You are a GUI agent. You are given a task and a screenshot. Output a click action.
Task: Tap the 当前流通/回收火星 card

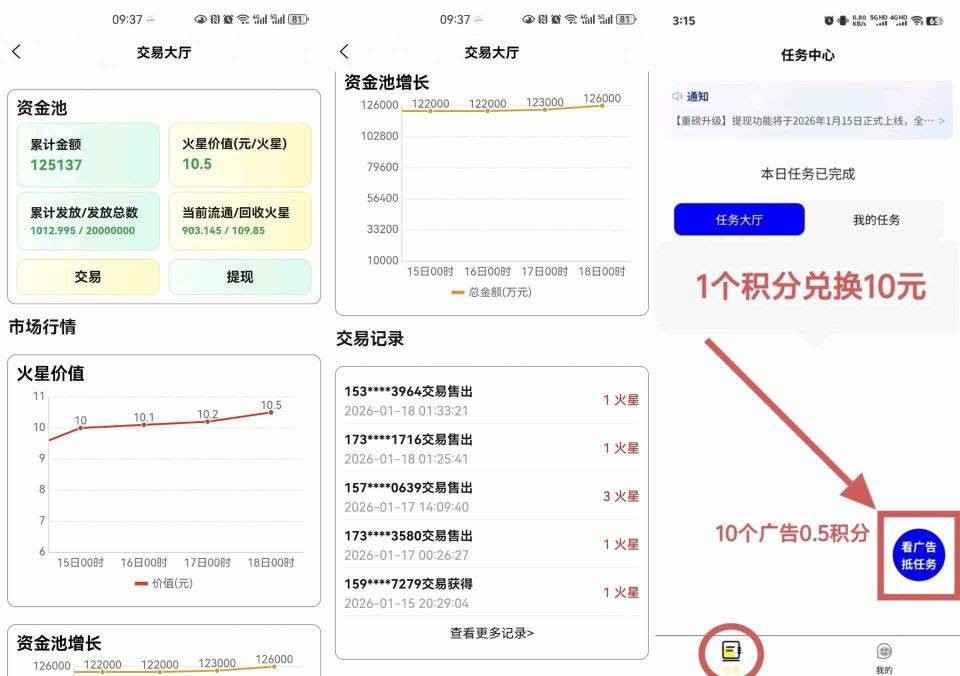[240, 221]
